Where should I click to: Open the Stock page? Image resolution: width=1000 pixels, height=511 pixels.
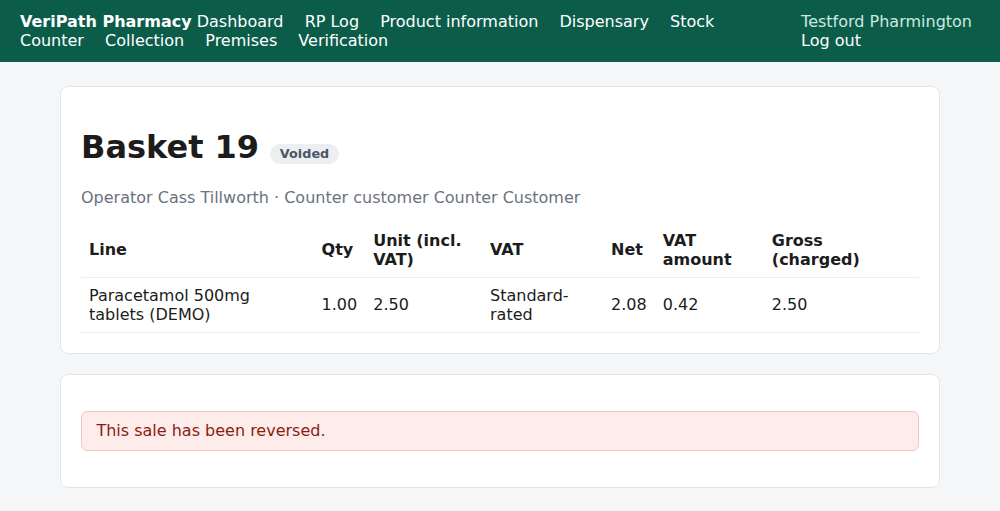[x=692, y=22]
